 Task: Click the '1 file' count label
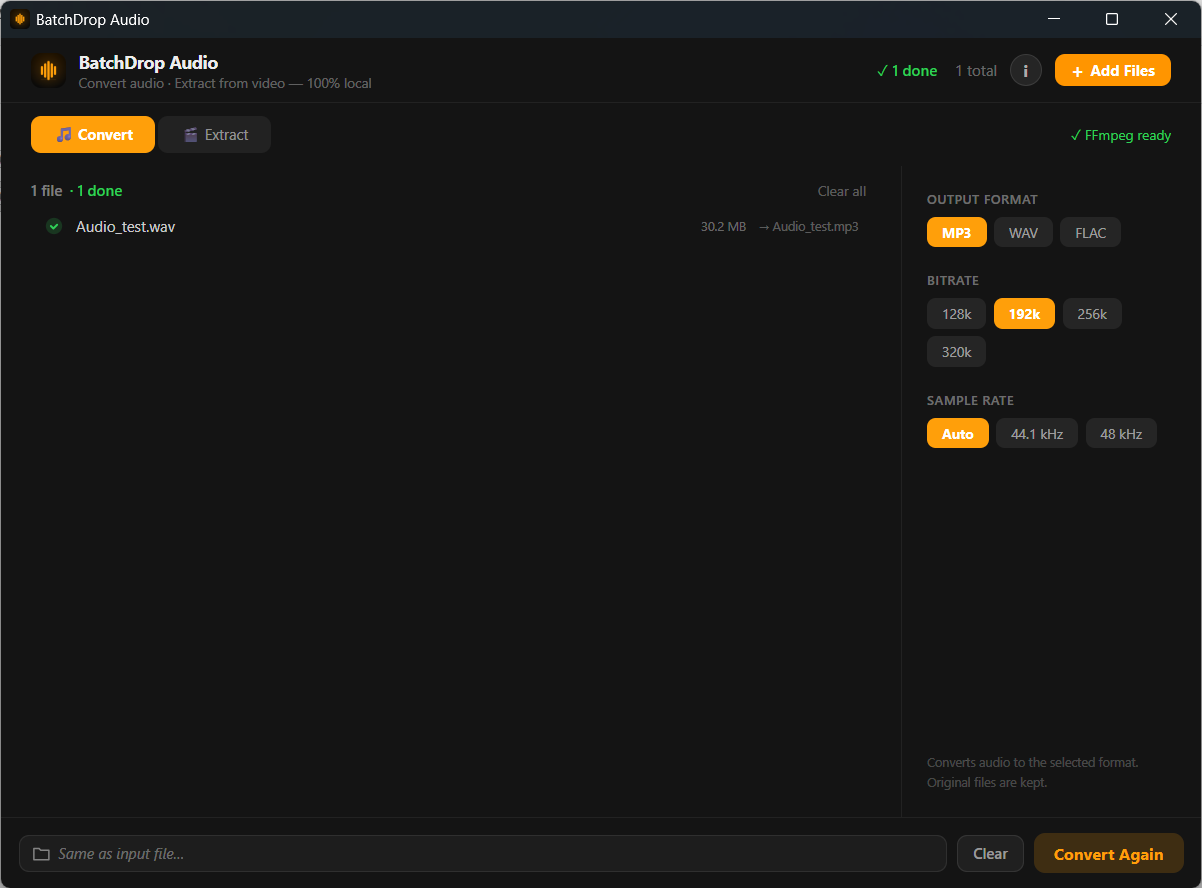pos(46,191)
